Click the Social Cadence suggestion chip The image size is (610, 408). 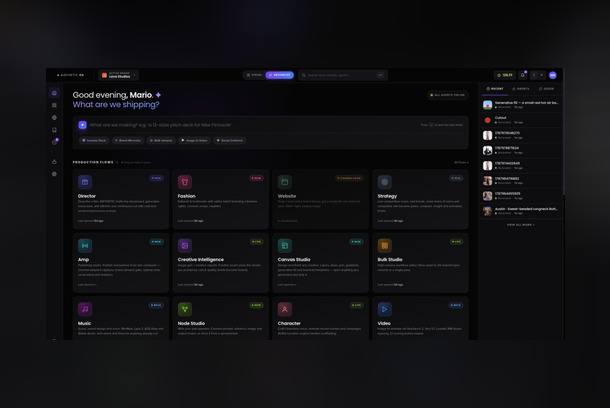(x=230, y=140)
